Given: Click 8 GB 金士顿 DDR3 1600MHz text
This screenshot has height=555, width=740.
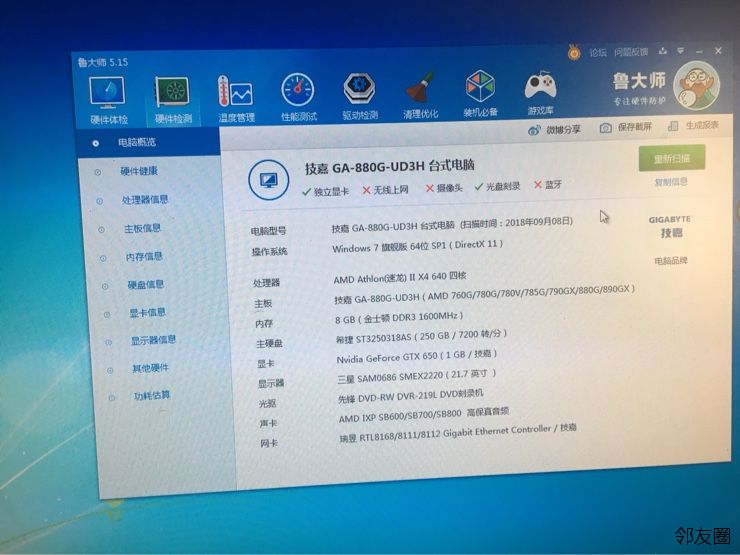Looking at the screenshot, I should [399, 318].
